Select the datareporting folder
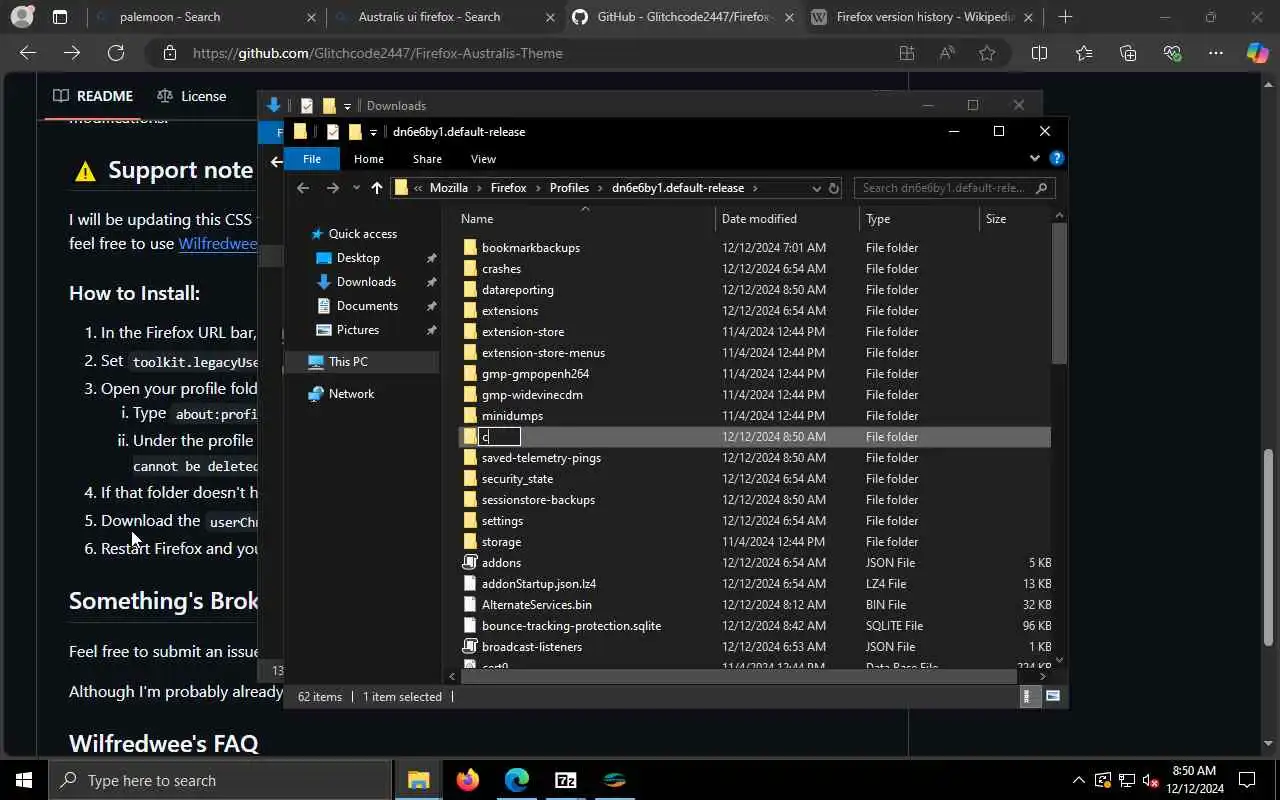This screenshot has width=1280, height=800. point(517,289)
